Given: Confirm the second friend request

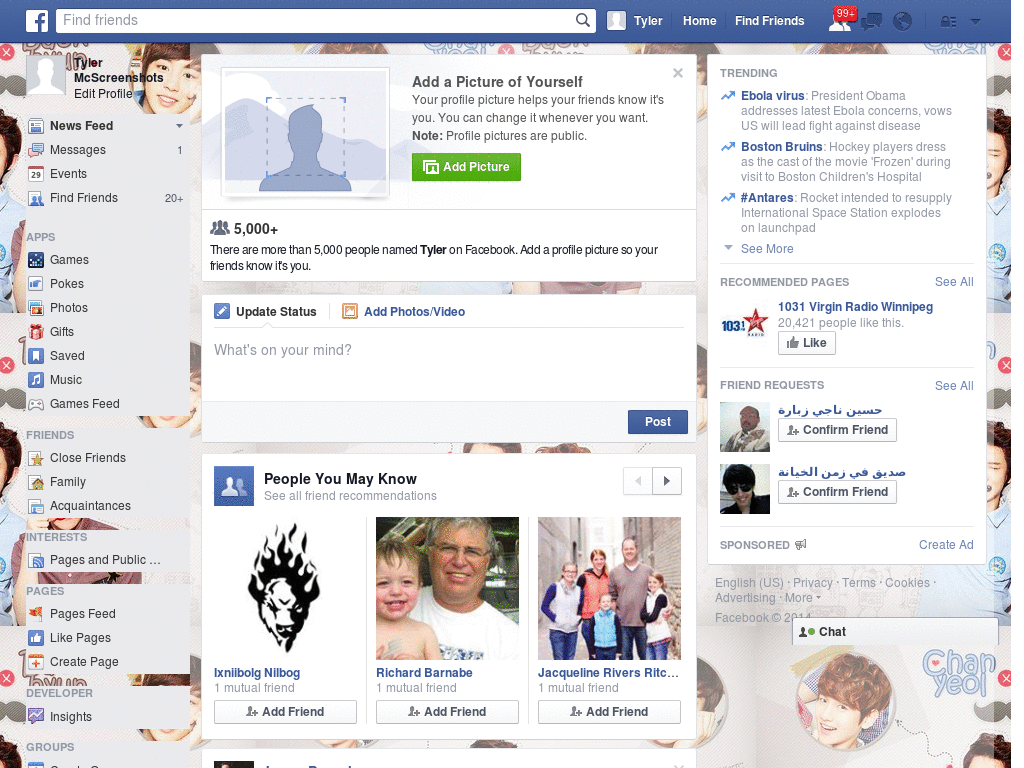Looking at the screenshot, I should point(837,492).
